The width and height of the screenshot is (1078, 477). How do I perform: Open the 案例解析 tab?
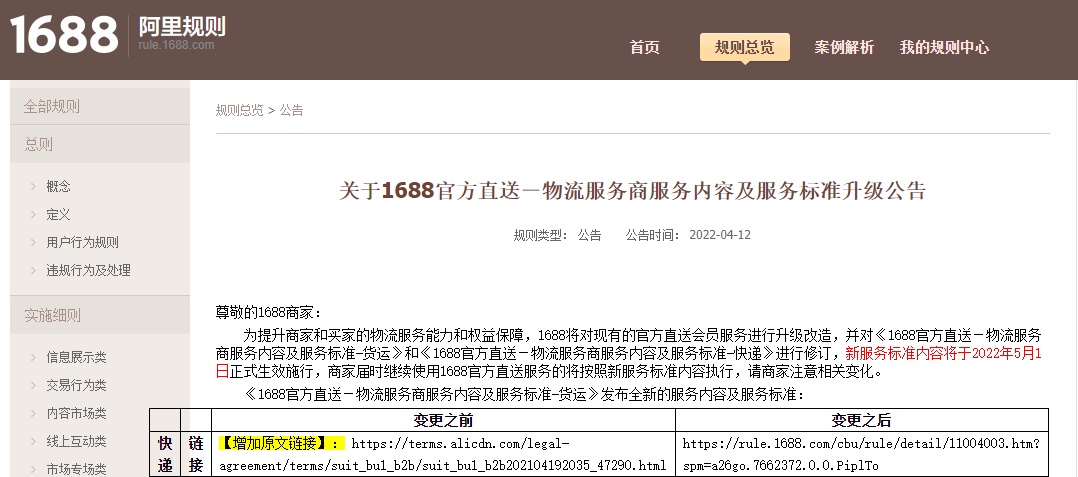844,47
